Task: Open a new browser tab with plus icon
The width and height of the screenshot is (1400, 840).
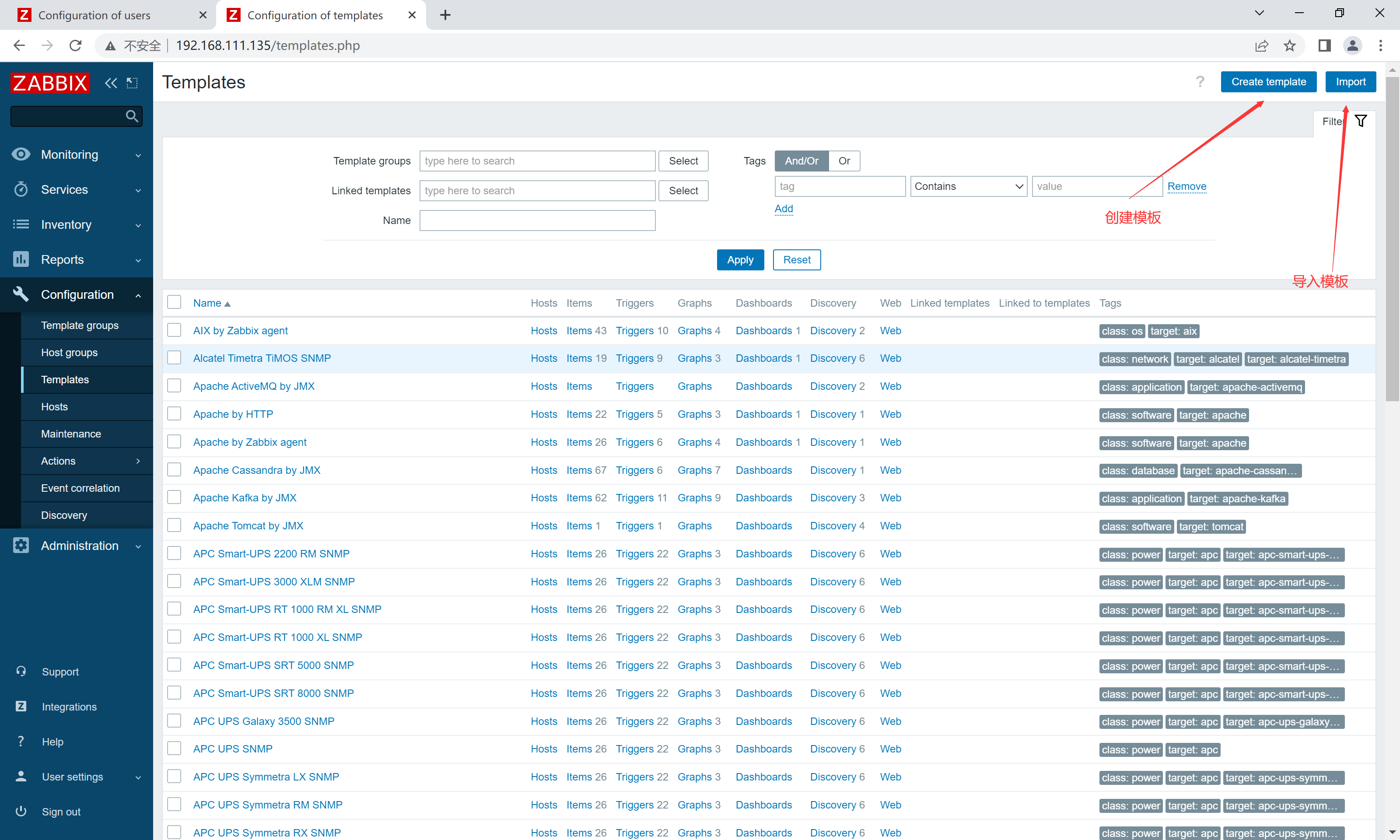Action: tap(445, 15)
